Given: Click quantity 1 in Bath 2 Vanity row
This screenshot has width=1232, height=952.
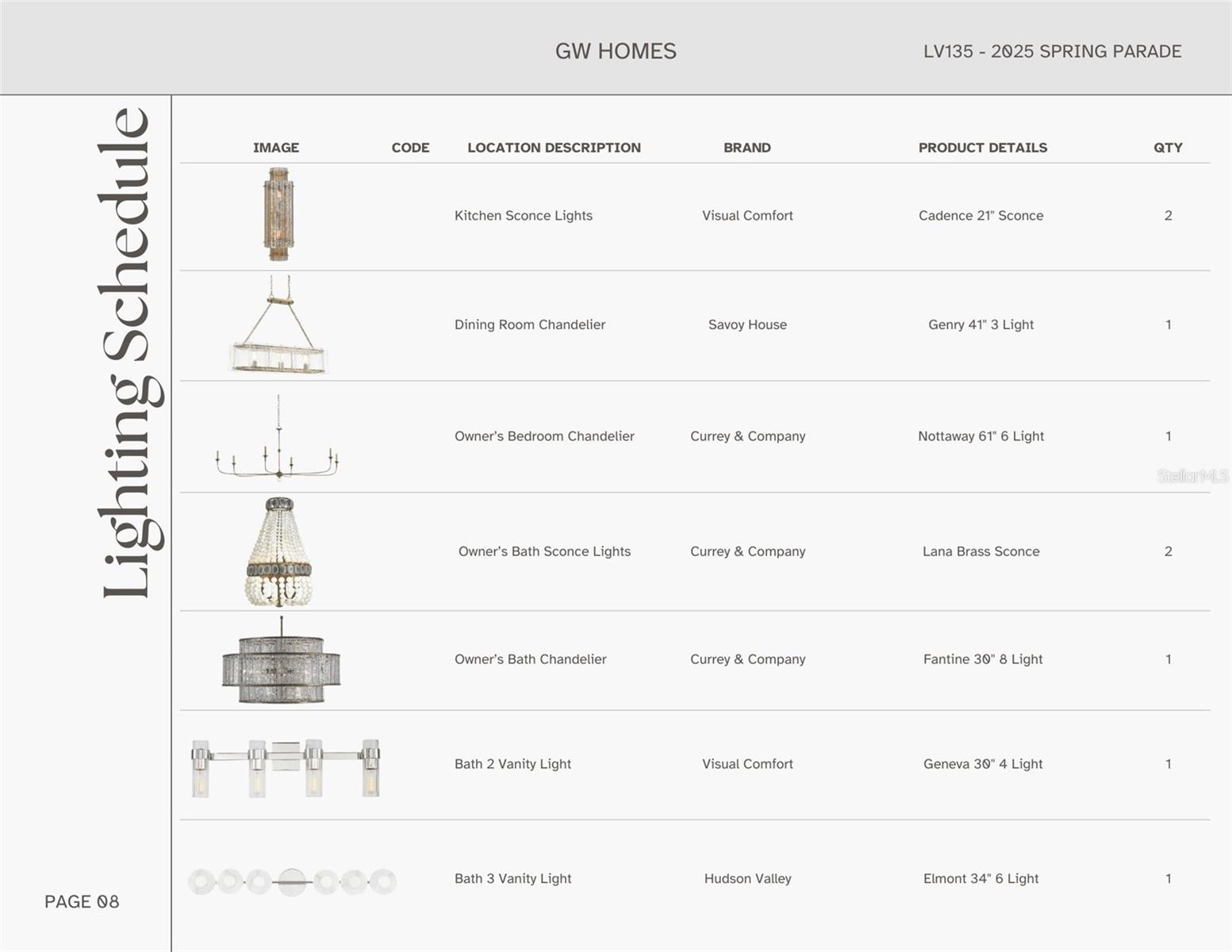Looking at the screenshot, I should coord(1168,764).
